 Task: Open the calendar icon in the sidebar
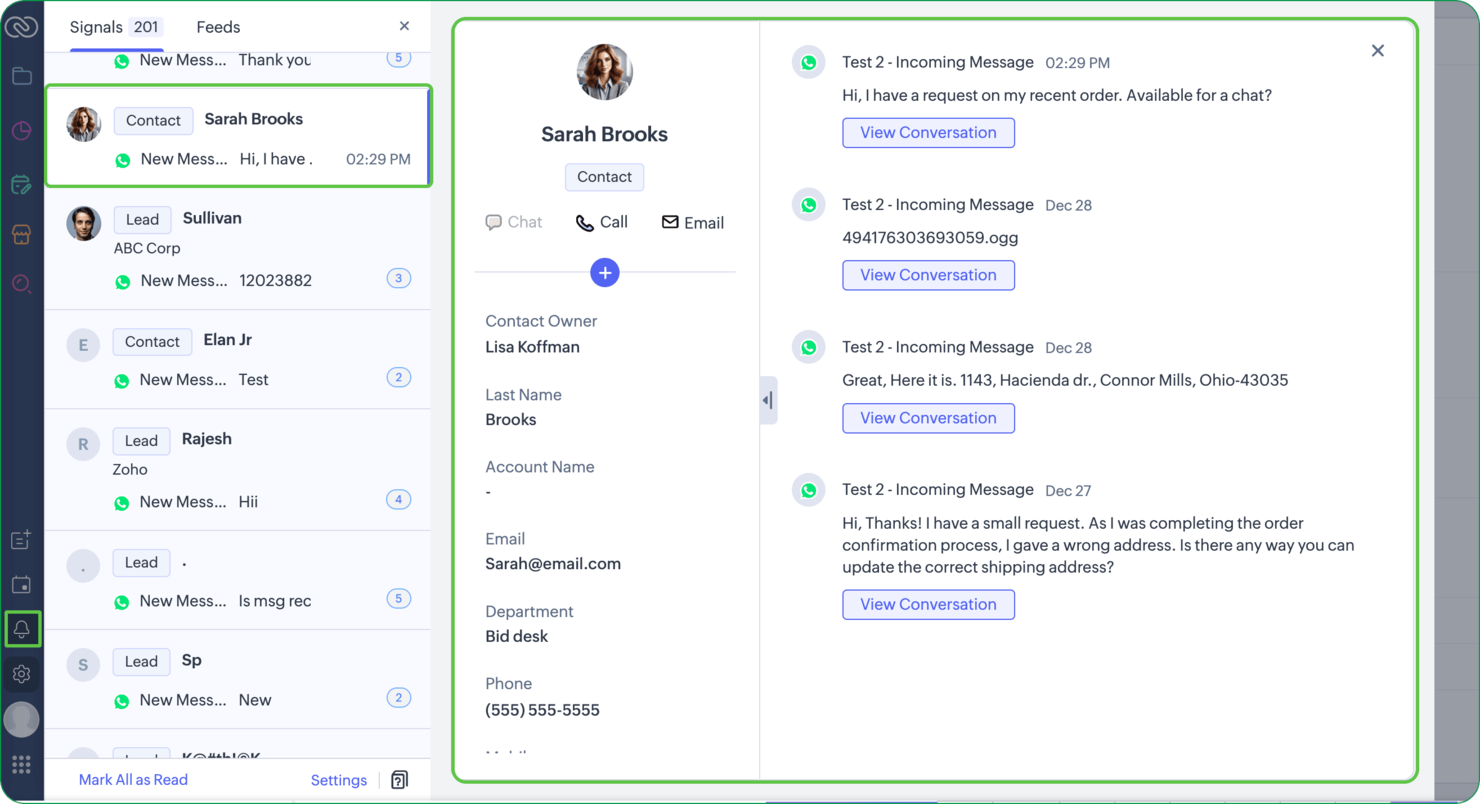pyautogui.click(x=22, y=584)
